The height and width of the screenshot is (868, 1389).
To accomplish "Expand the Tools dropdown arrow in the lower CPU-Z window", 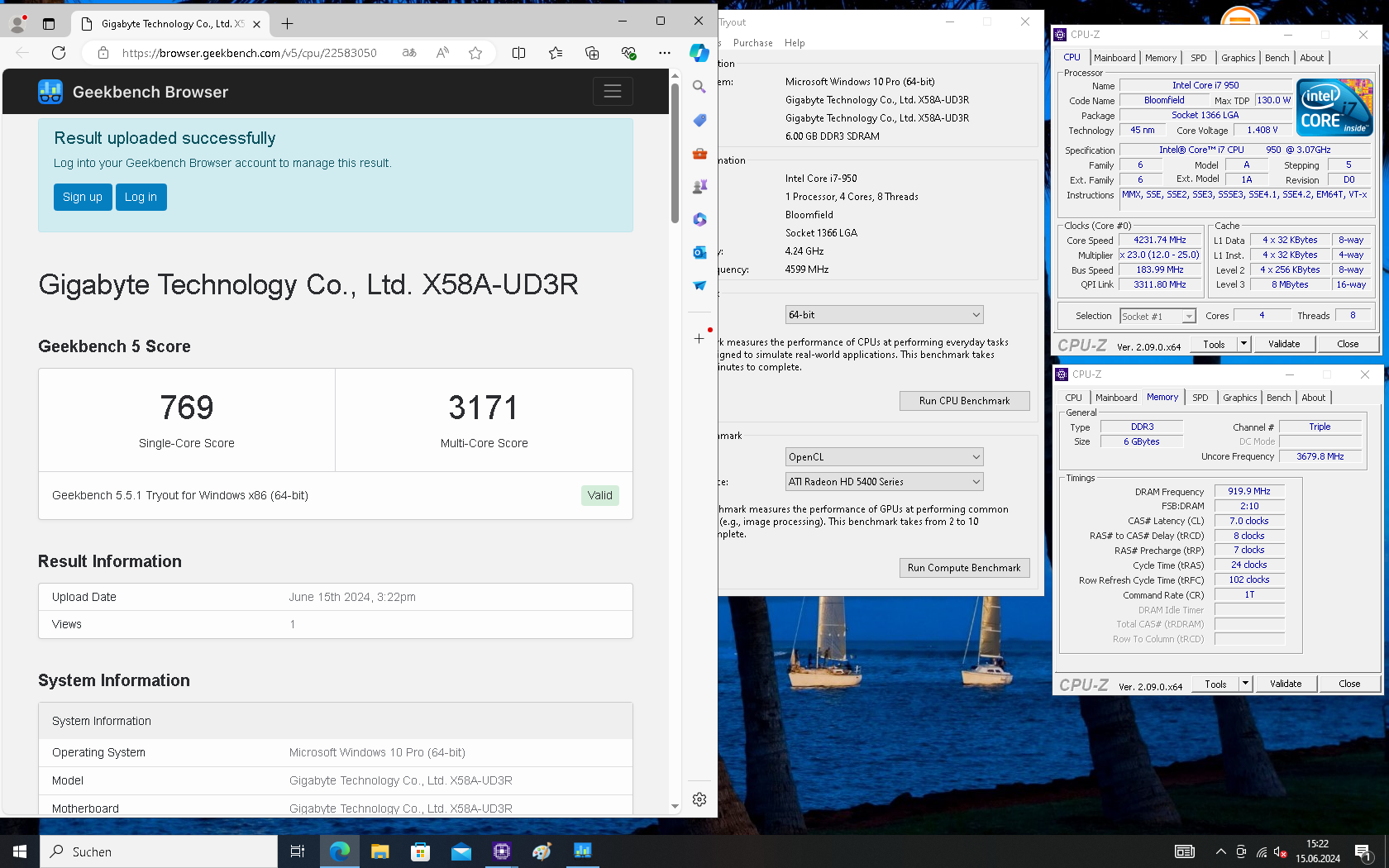I will pyautogui.click(x=1245, y=684).
